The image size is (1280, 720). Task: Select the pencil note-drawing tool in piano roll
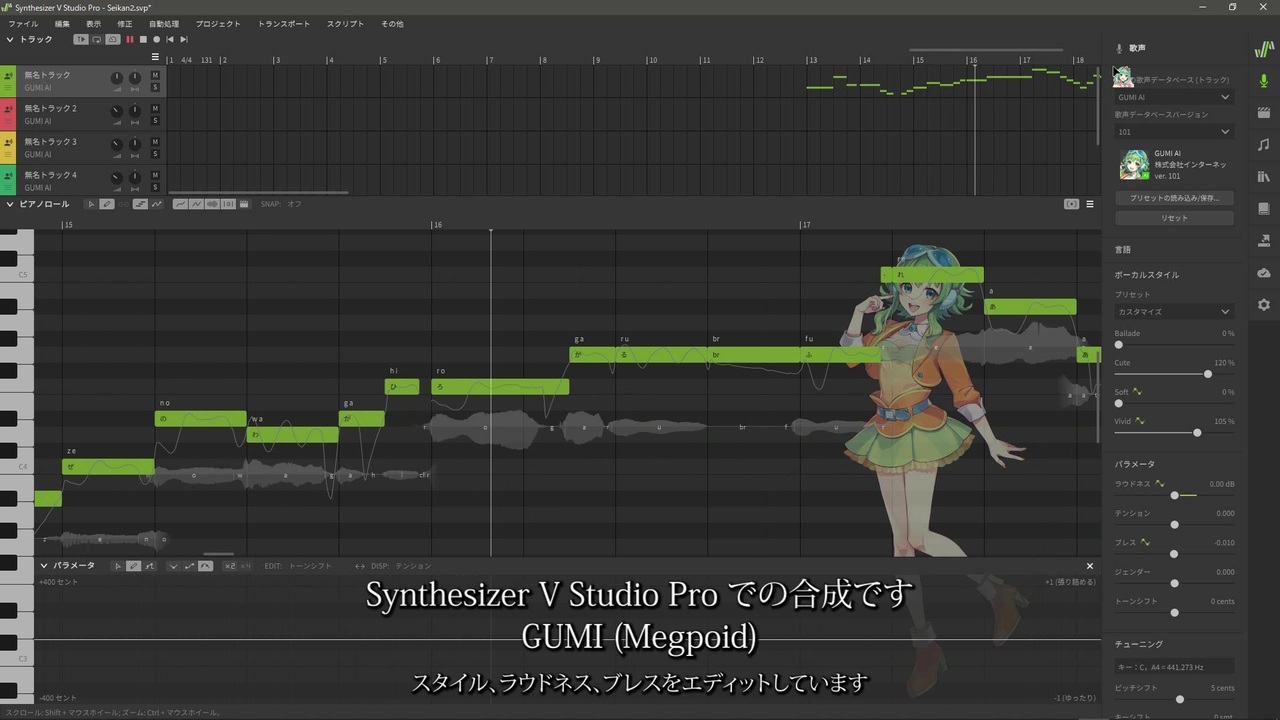[x=106, y=204]
